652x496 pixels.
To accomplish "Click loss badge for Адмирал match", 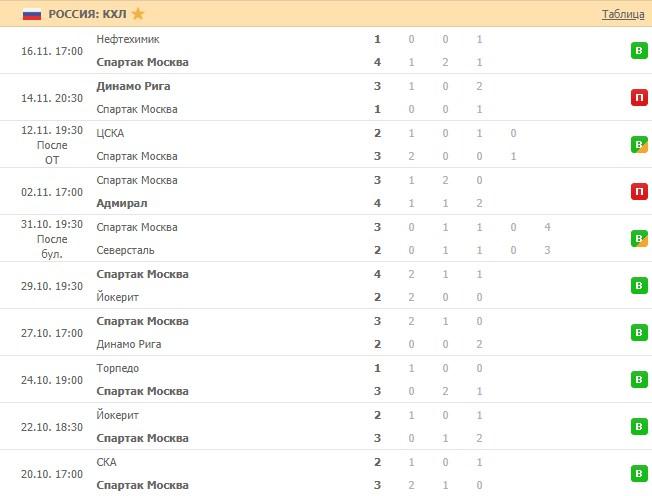I will [x=638, y=192].
